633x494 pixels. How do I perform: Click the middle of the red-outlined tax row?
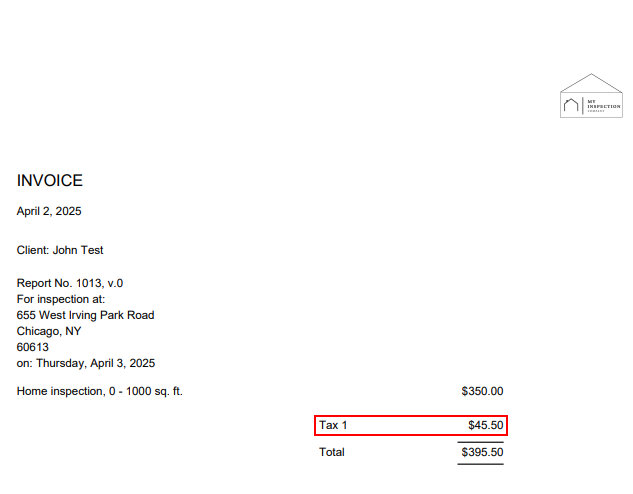(x=411, y=425)
